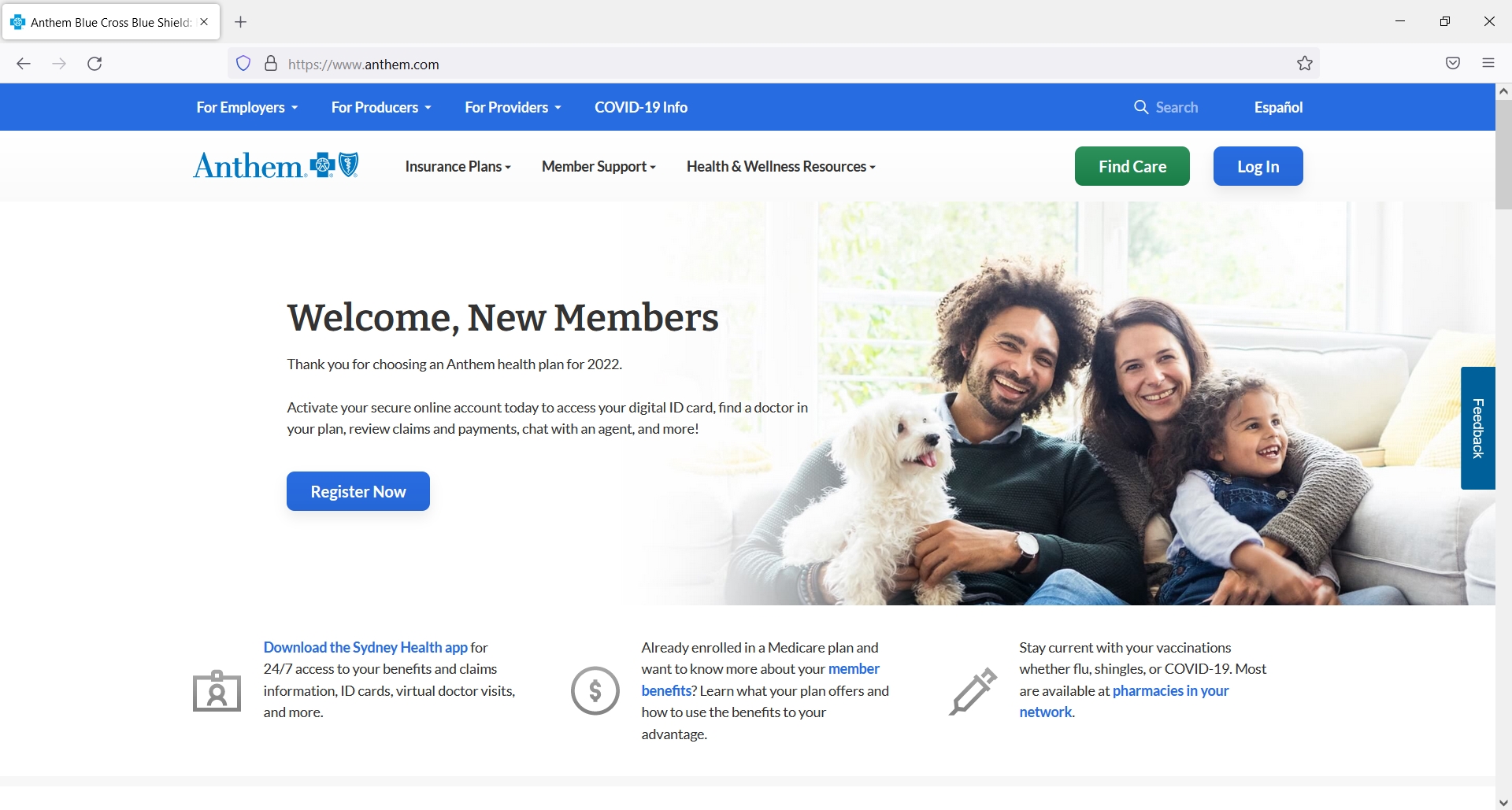Image resolution: width=1512 pixels, height=810 pixels.
Task: Open the Member Support menu
Action: point(598,167)
